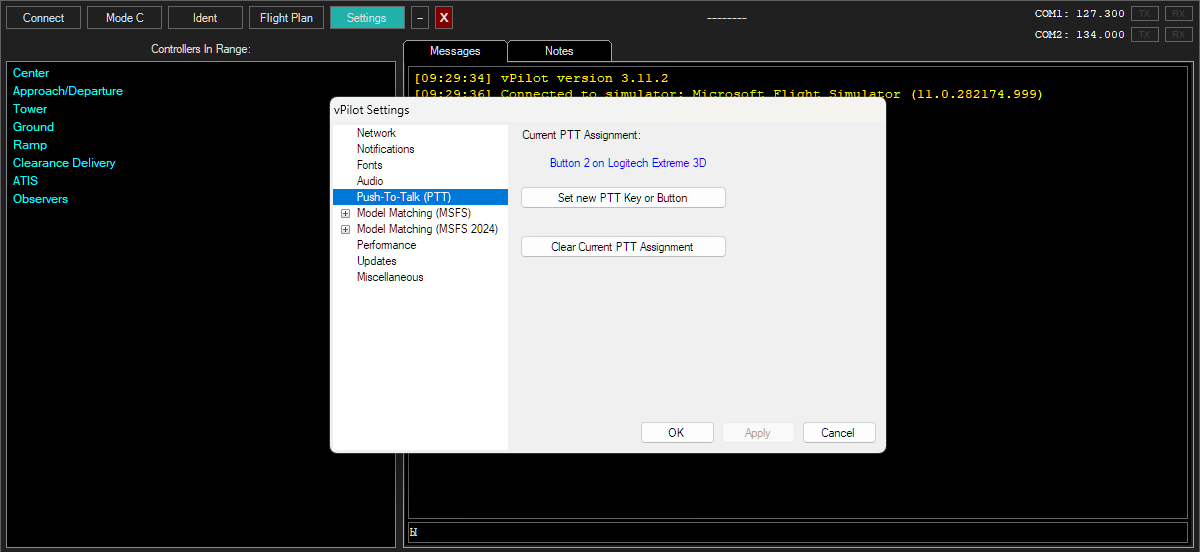The image size is (1200, 552).
Task: Toggle the COM1 TX indicator
Action: coord(1145,14)
